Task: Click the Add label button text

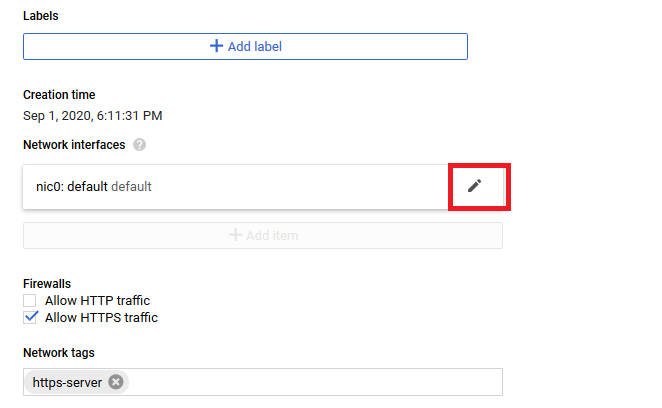Action: [x=255, y=46]
